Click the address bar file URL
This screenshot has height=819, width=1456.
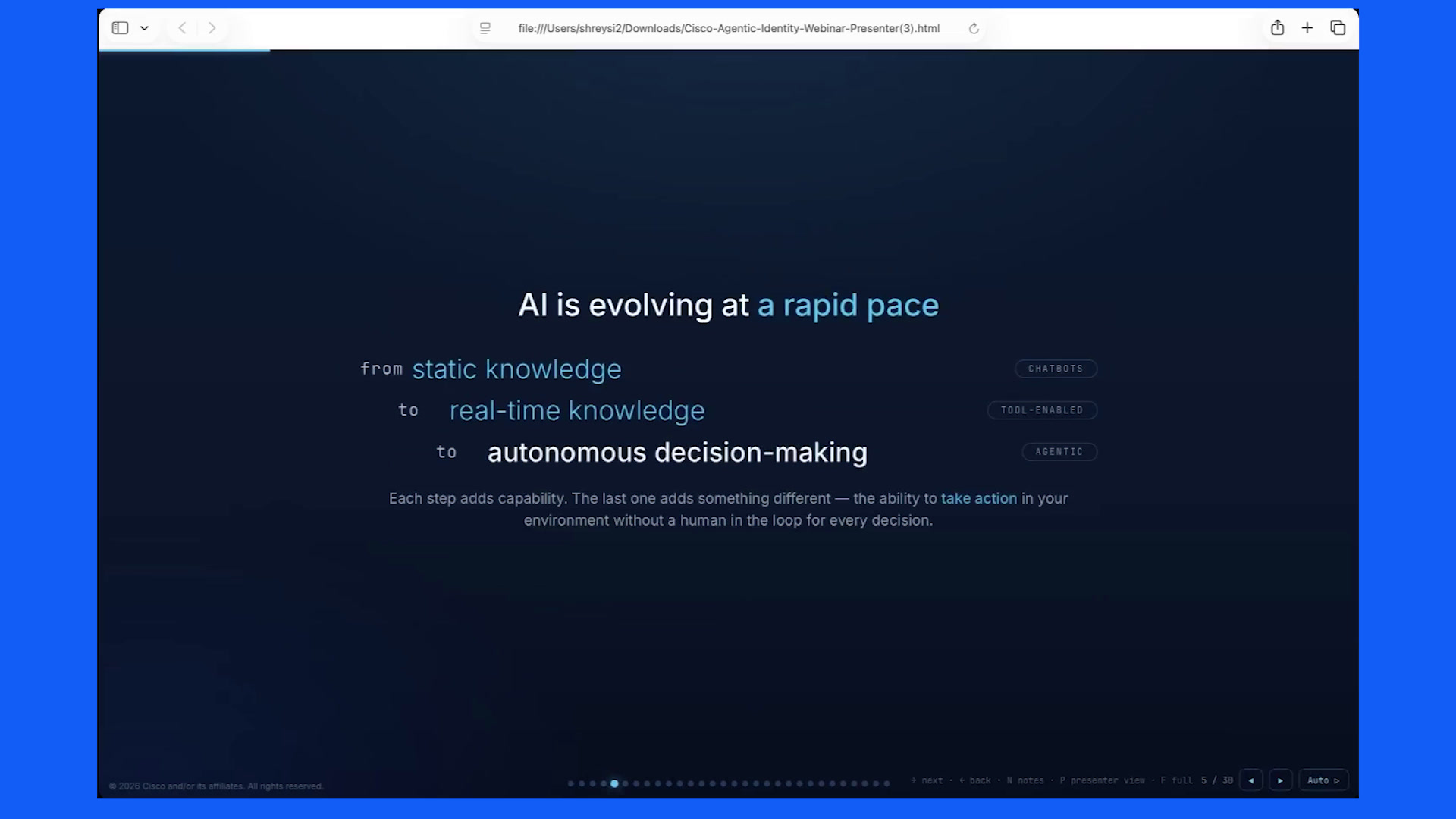pos(729,28)
